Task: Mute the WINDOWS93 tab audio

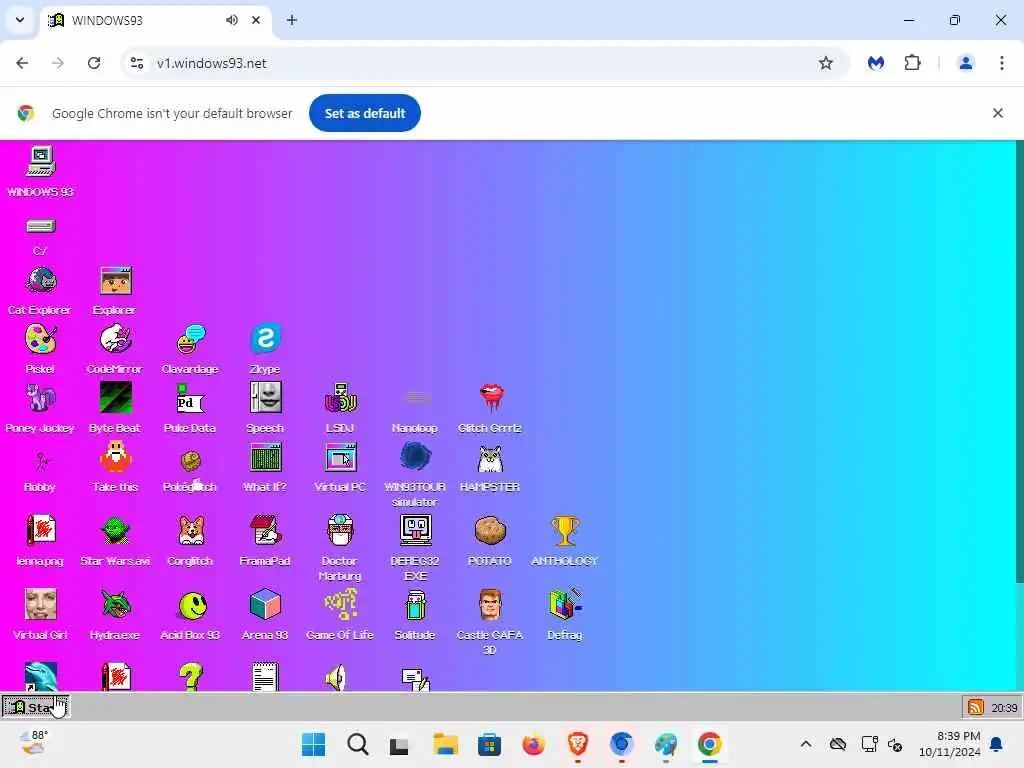Action: point(232,20)
